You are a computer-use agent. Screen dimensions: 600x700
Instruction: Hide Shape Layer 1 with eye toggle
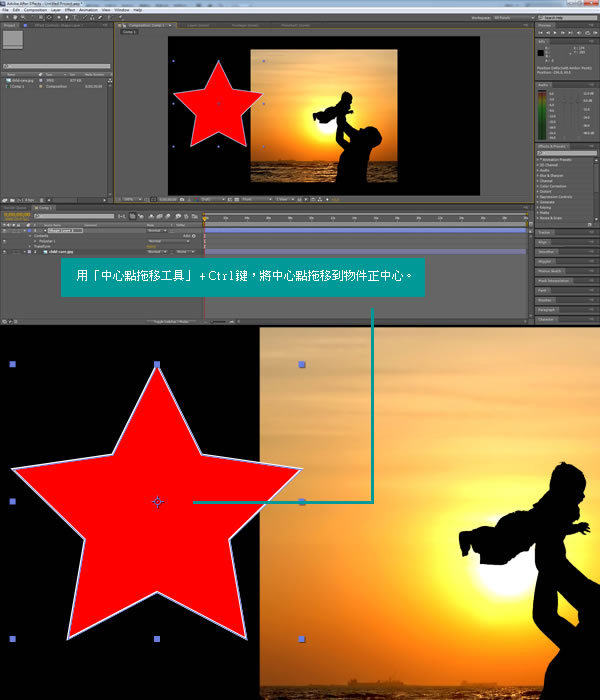coord(4,230)
